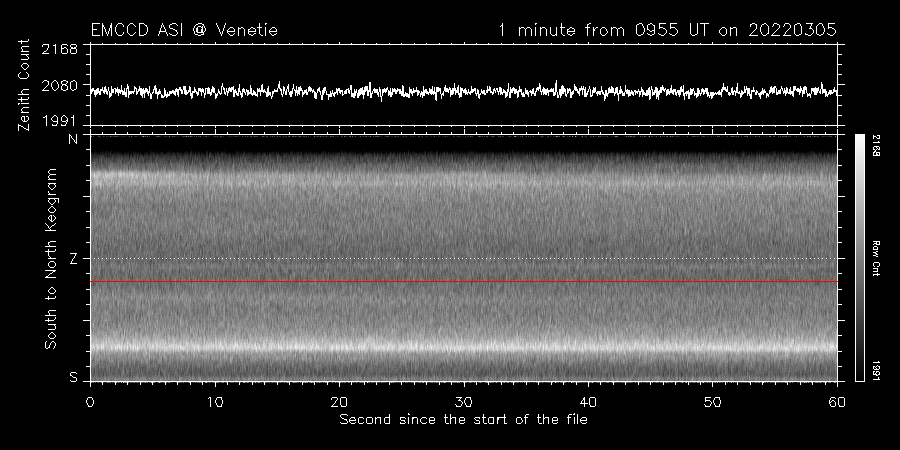900x450 pixels.
Task: Select the 40 second tick label
Action: point(588,401)
